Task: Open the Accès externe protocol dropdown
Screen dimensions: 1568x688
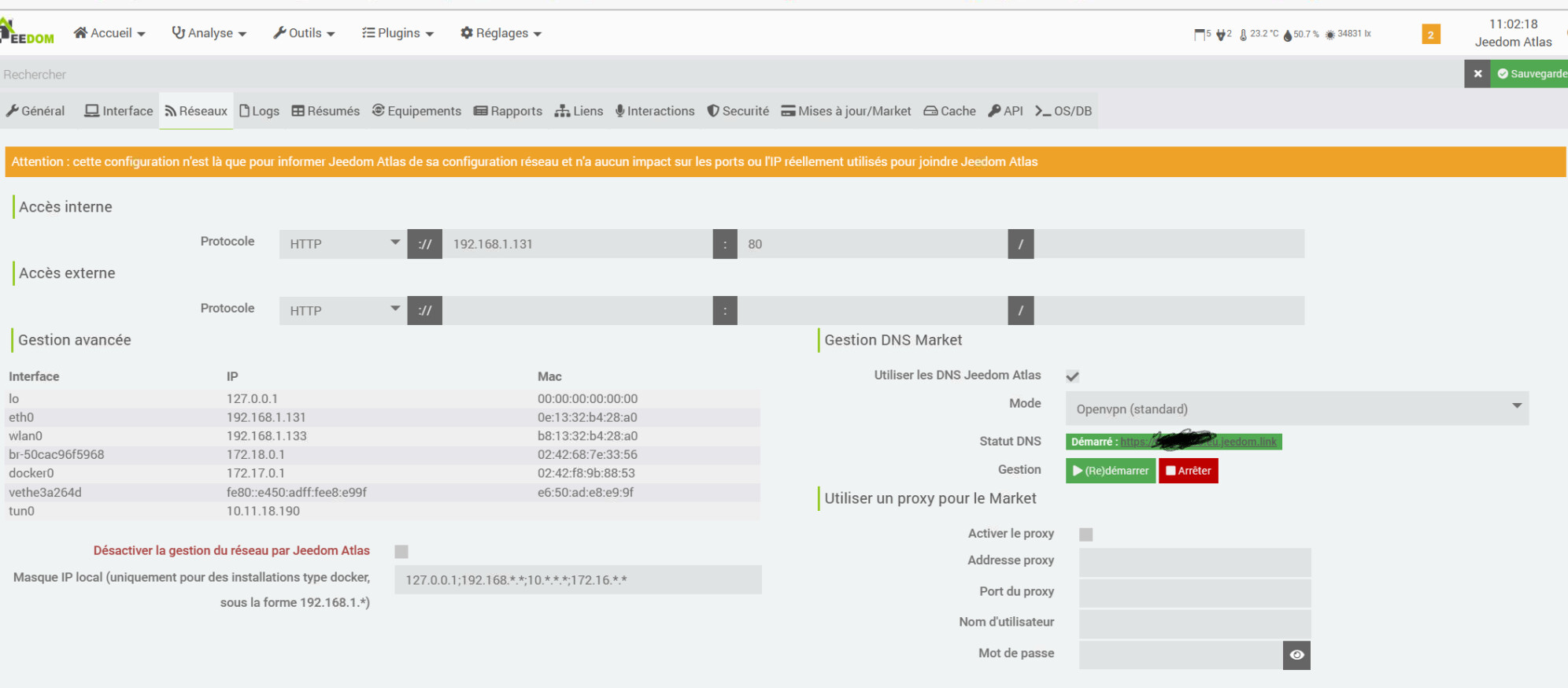Action: pos(342,311)
